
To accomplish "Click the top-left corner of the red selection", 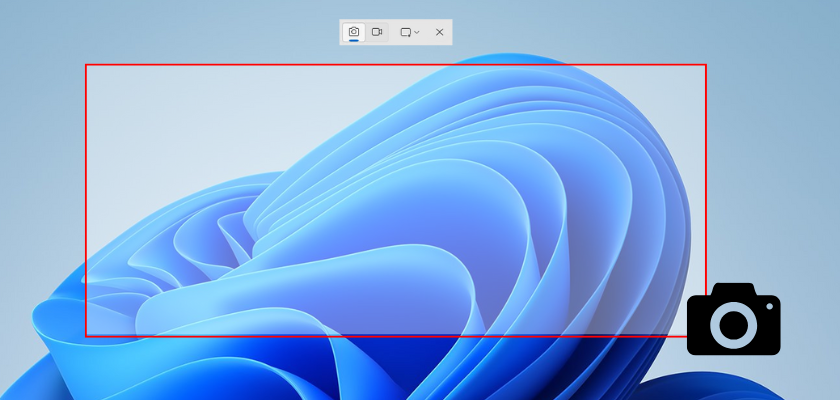I will pos(86,65).
